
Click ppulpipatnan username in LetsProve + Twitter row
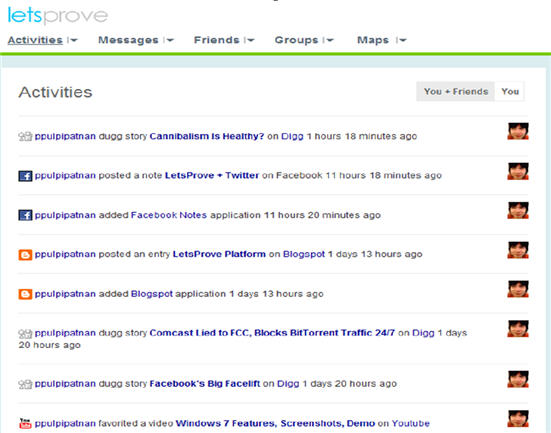coord(65,175)
